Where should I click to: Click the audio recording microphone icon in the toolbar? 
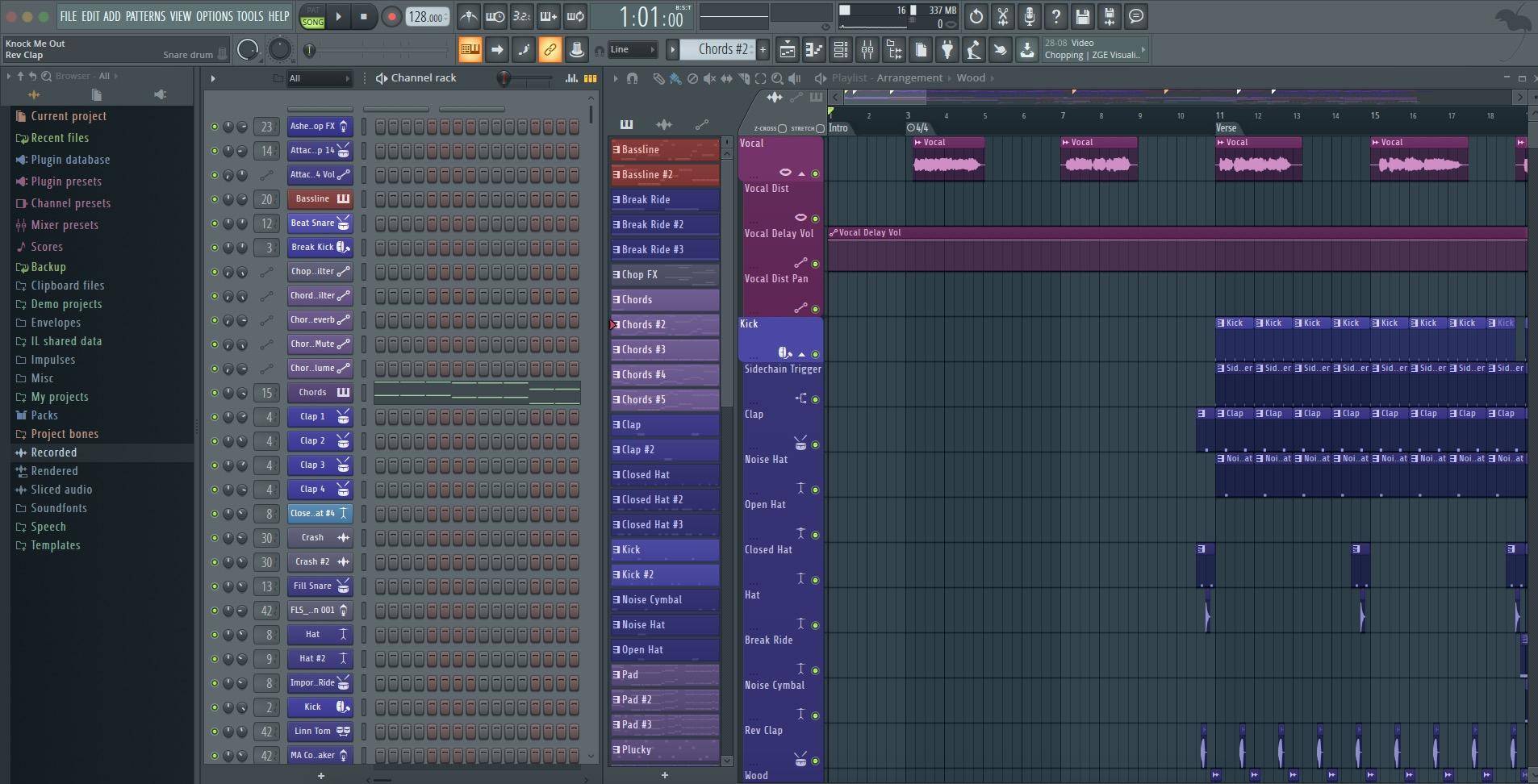1028,17
